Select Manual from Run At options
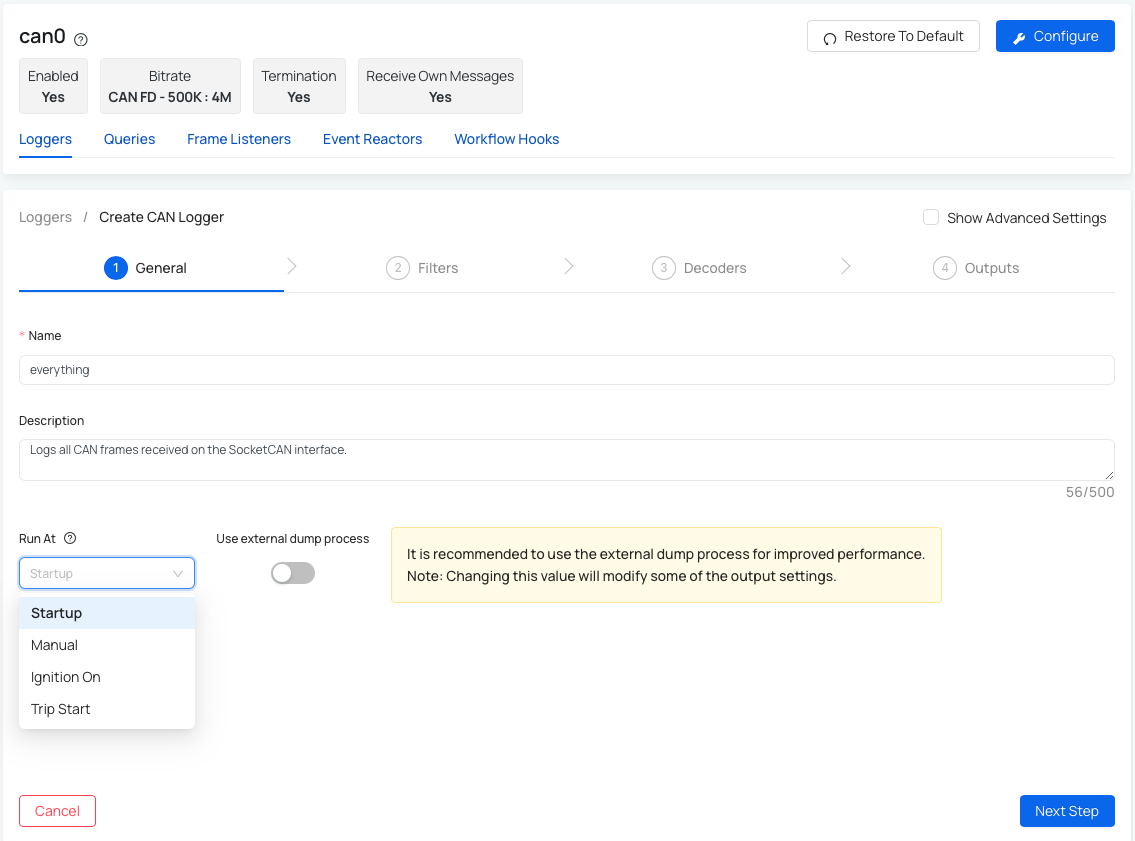Image resolution: width=1135 pixels, height=841 pixels. point(54,645)
